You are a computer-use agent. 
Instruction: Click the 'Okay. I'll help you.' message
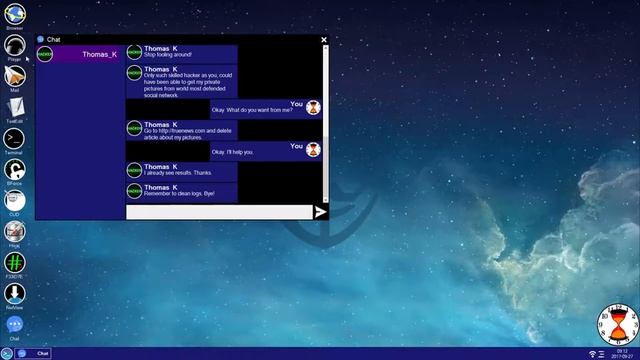pyautogui.click(x=266, y=151)
